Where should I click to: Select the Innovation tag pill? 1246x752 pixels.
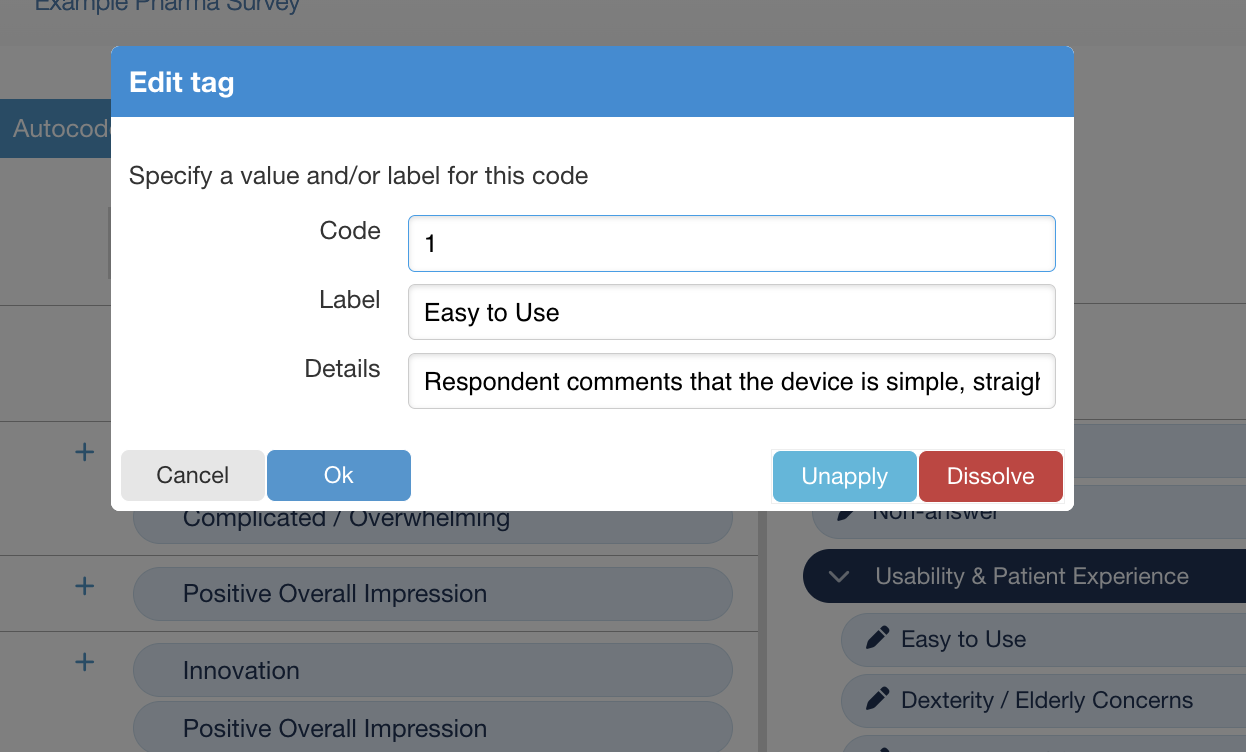coord(433,670)
